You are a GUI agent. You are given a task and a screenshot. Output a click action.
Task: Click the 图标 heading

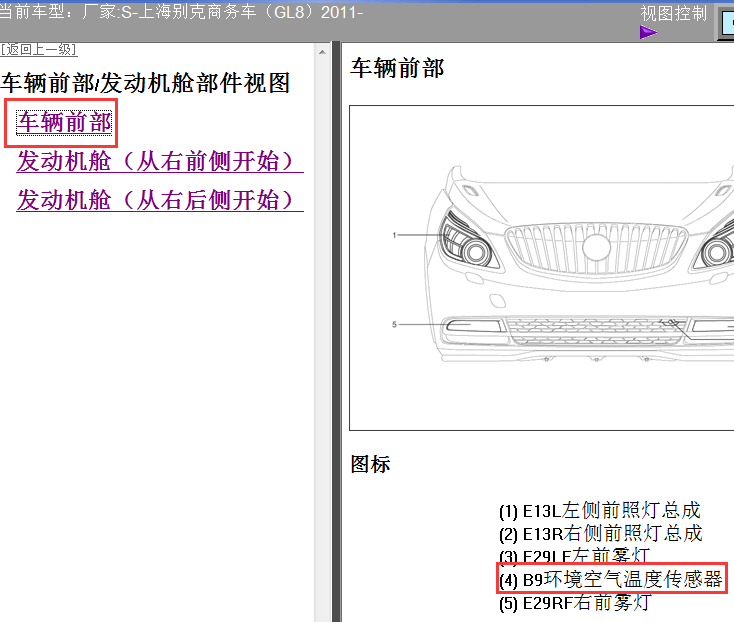tap(370, 464)
